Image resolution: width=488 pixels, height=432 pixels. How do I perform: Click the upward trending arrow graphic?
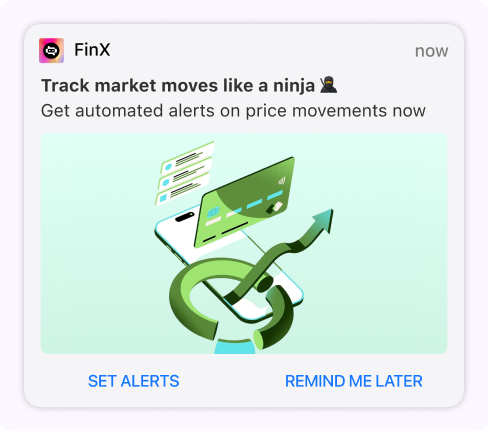tap(279, 254)
